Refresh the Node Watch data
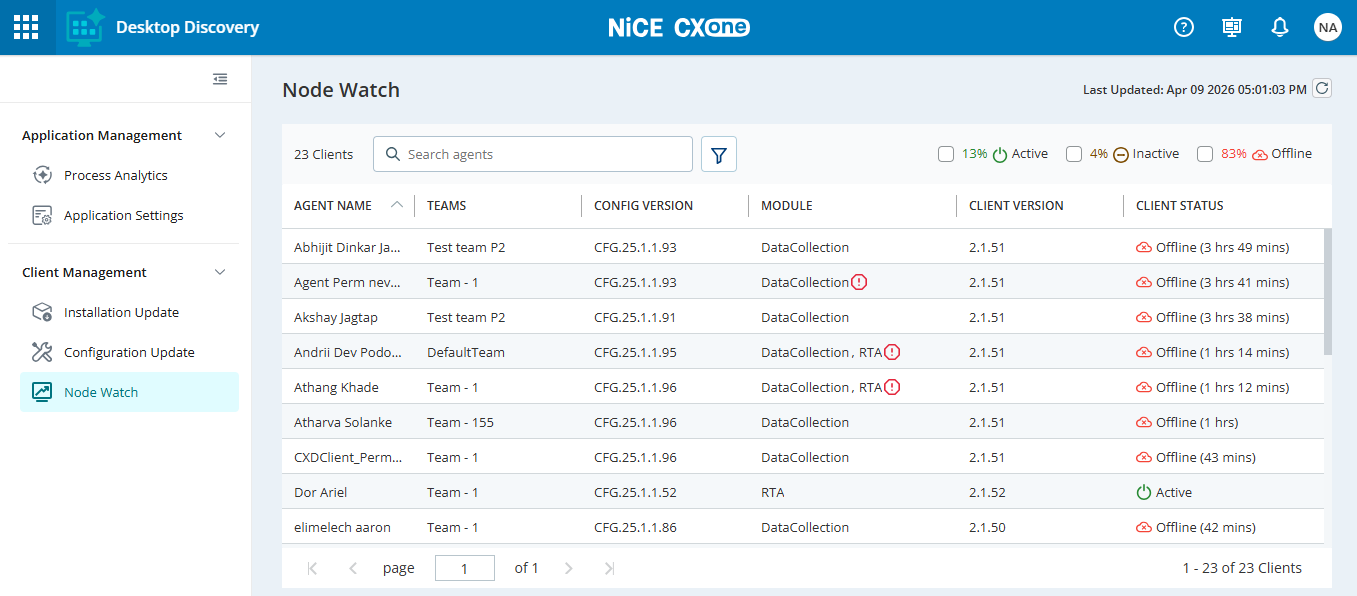Image resolution: width=1357 pixels, height=596 pixels. click(x=1322, y=89)
